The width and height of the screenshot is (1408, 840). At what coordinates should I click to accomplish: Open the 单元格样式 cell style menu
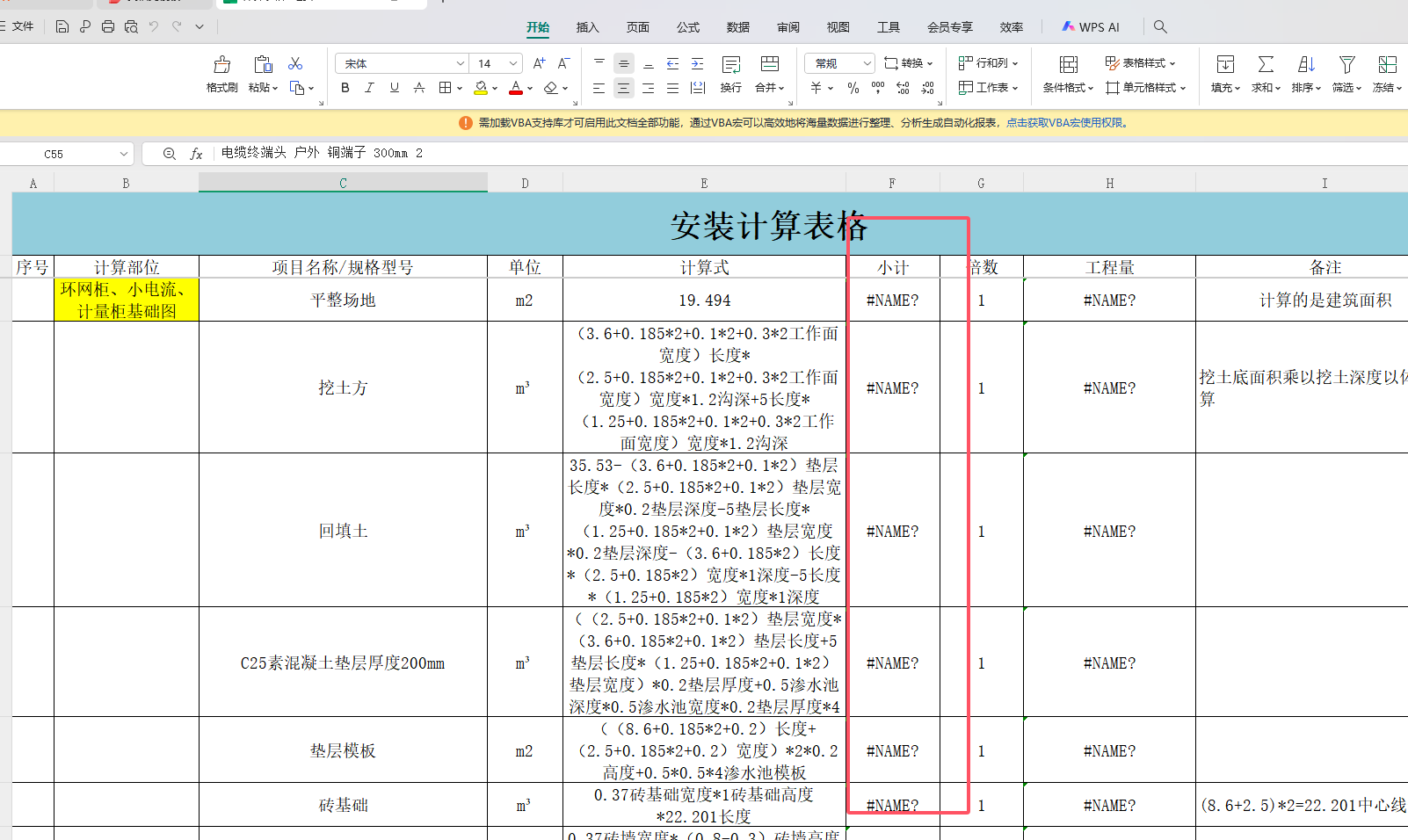[1146, 88]
